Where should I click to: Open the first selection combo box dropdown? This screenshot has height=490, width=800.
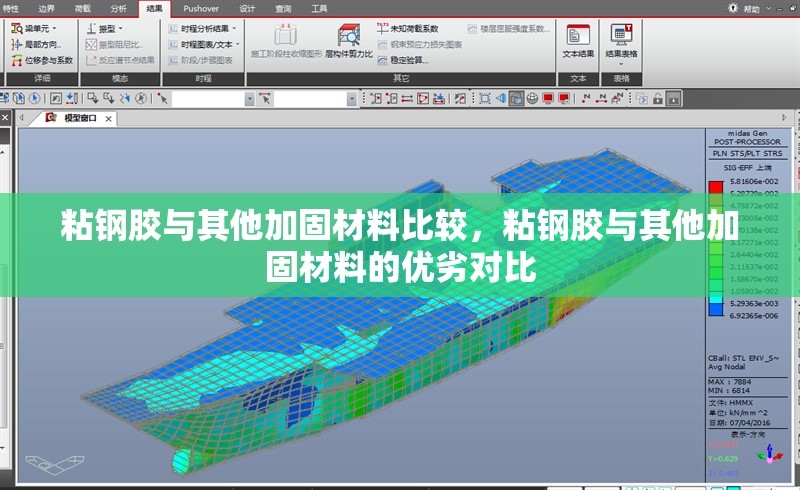click(249, 99)
